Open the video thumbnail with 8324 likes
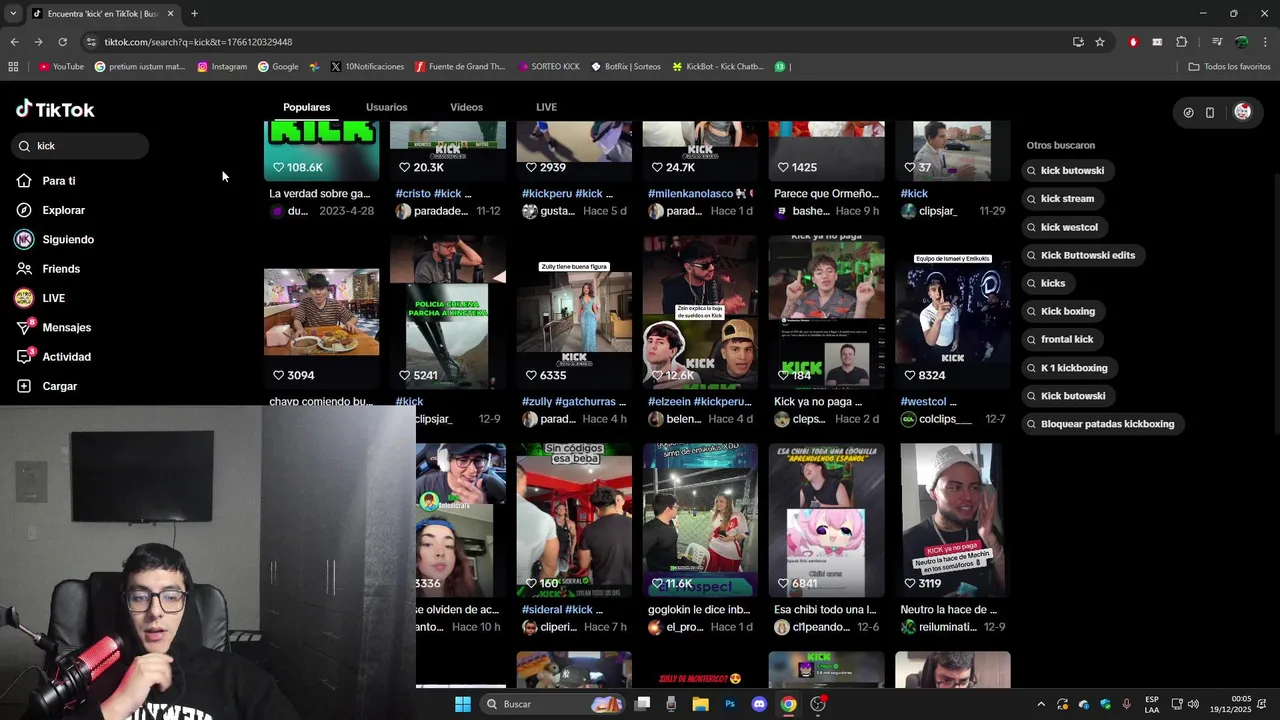Viewport: 1280px width, 720px height. click(x=952, y=312)
